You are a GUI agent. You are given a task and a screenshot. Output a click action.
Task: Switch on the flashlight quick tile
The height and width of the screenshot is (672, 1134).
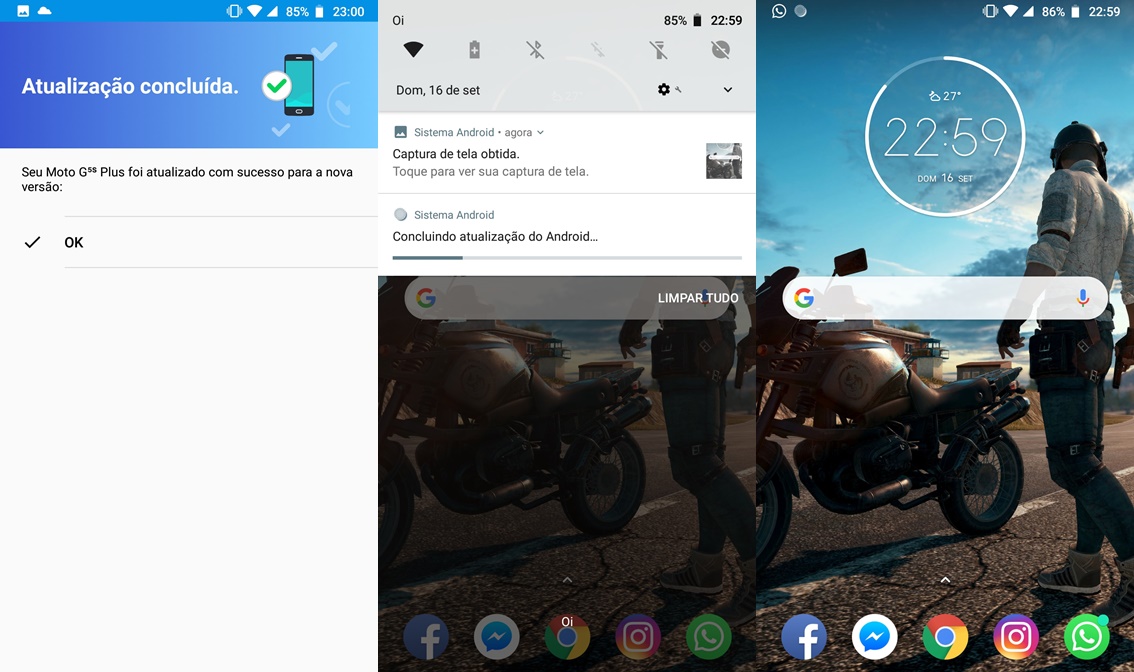tap(658, 49)
